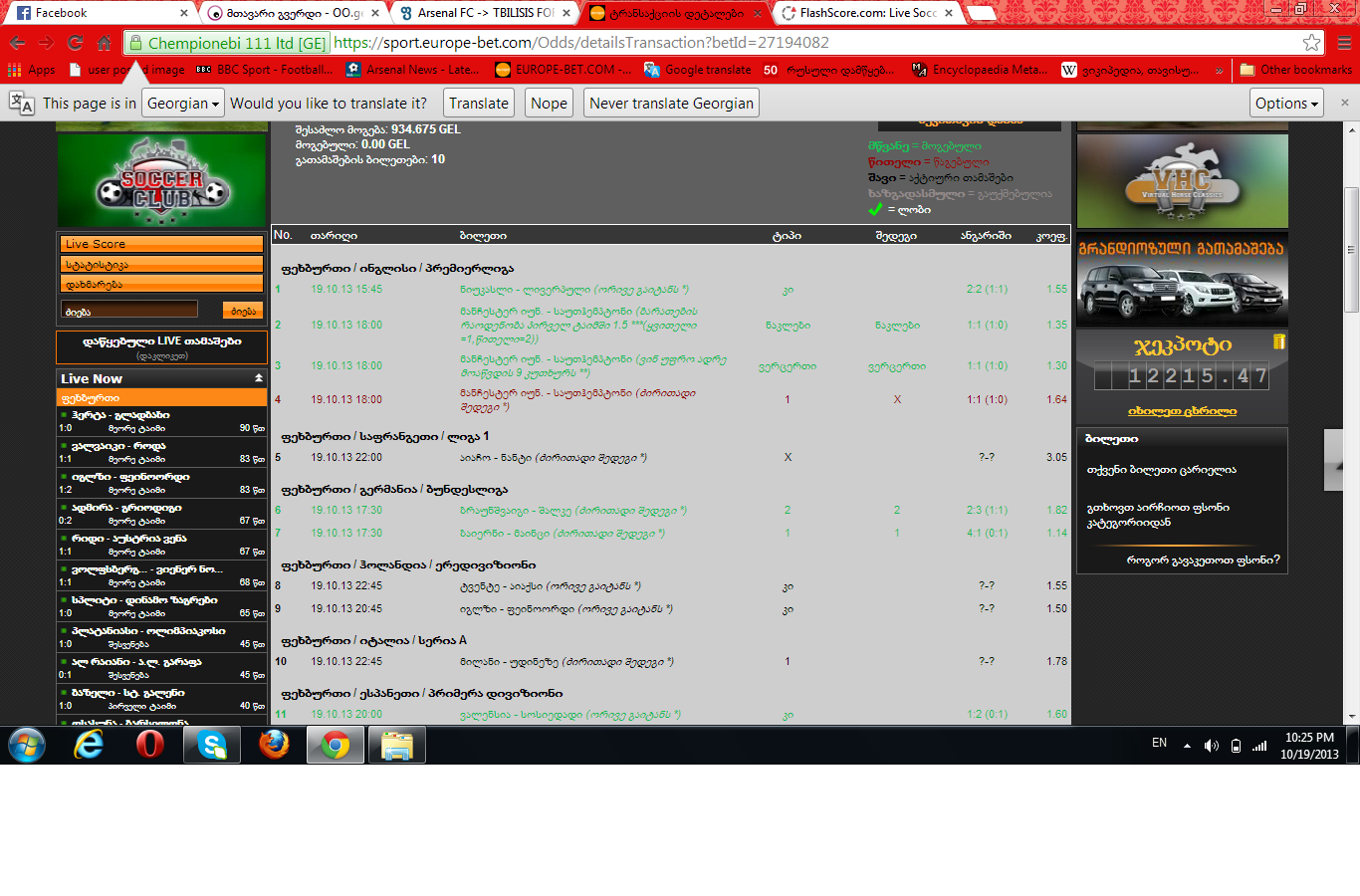Open File Explorer from the taskbar
The height and width of the screenshot is (896, 1360).
click(397, 745)
